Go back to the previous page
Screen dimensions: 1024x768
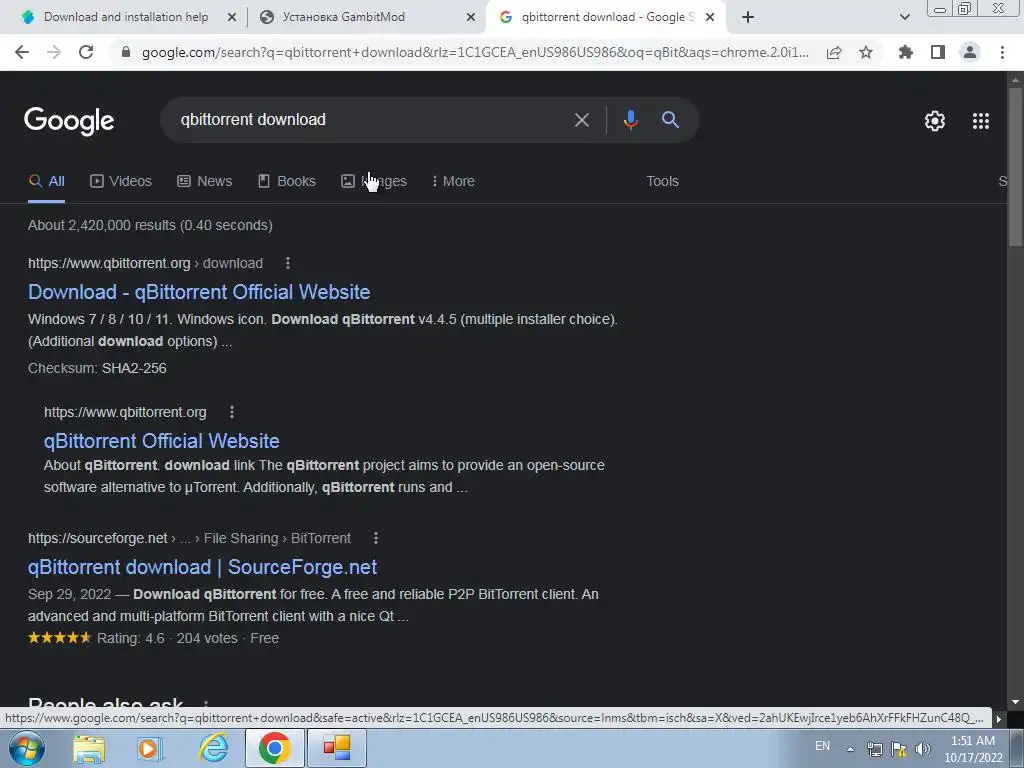click(x=22, y=52)
